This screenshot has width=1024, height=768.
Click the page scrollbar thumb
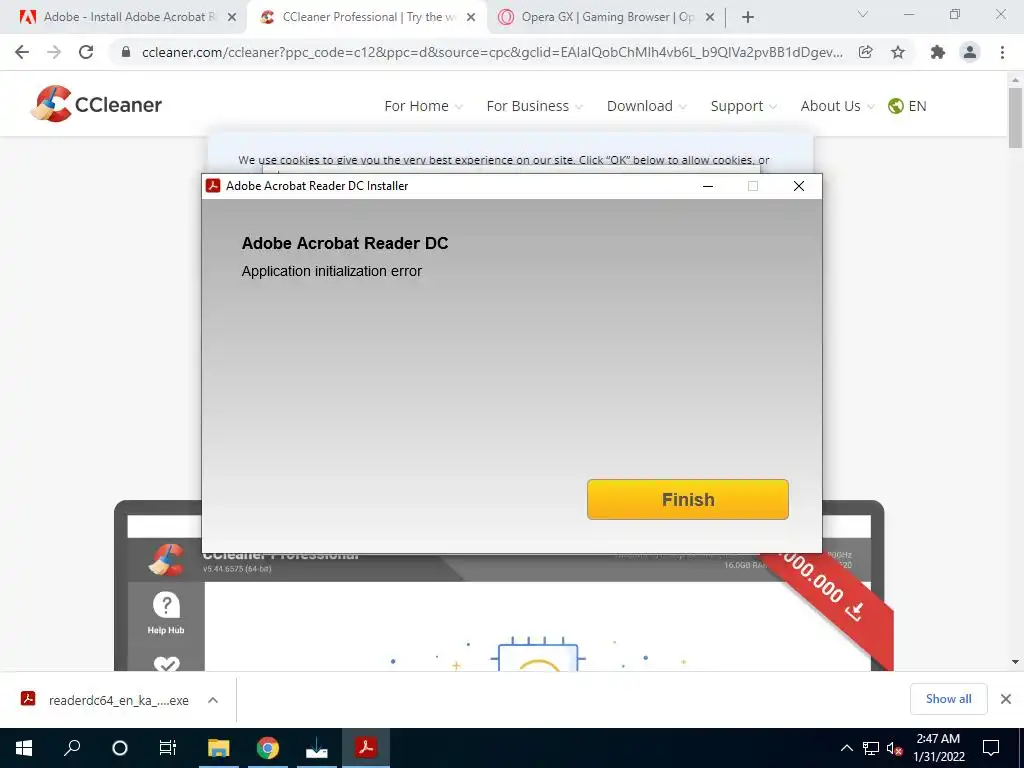tap(1015, 118)
